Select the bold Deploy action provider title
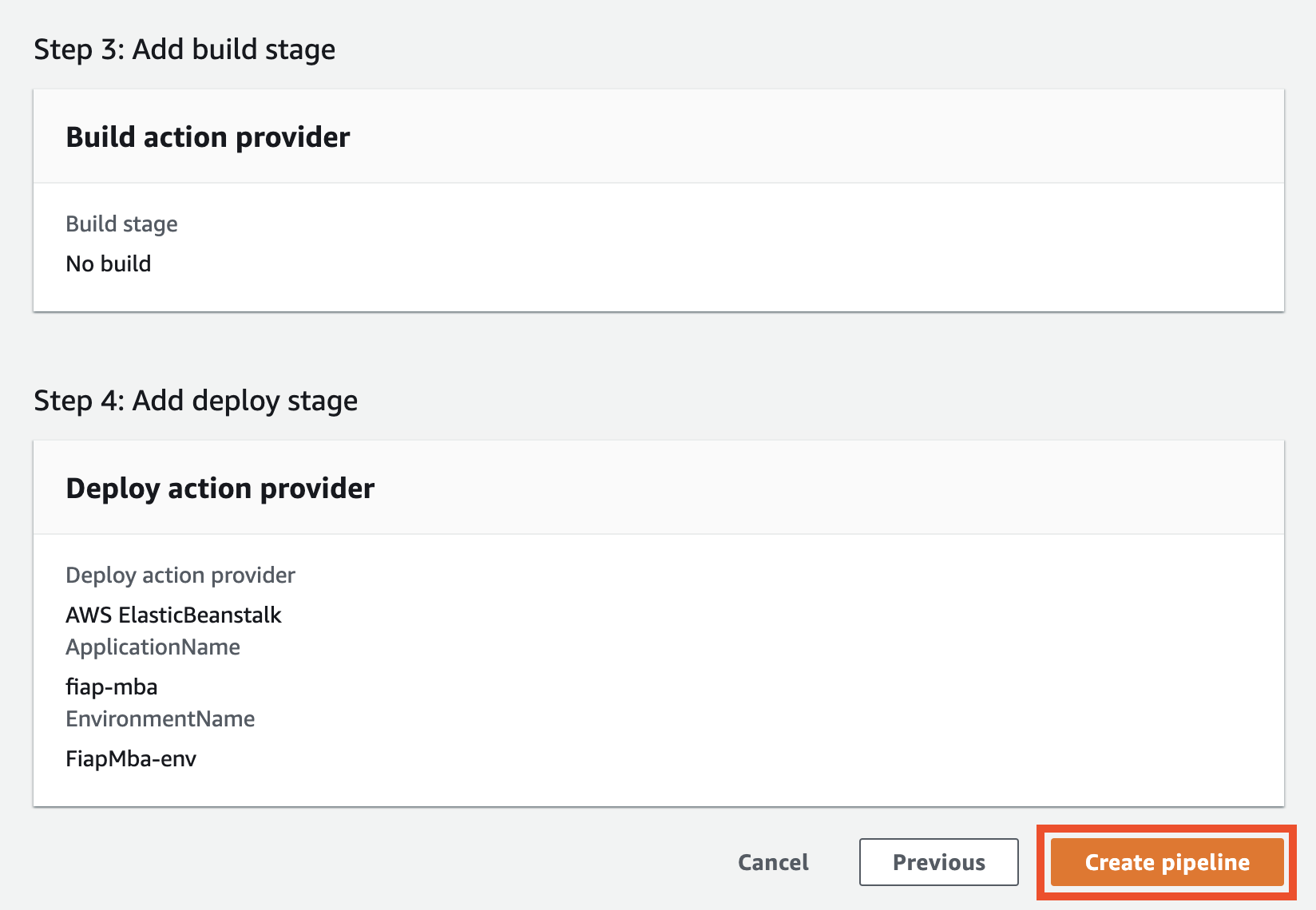 click(x=220, y=489)
